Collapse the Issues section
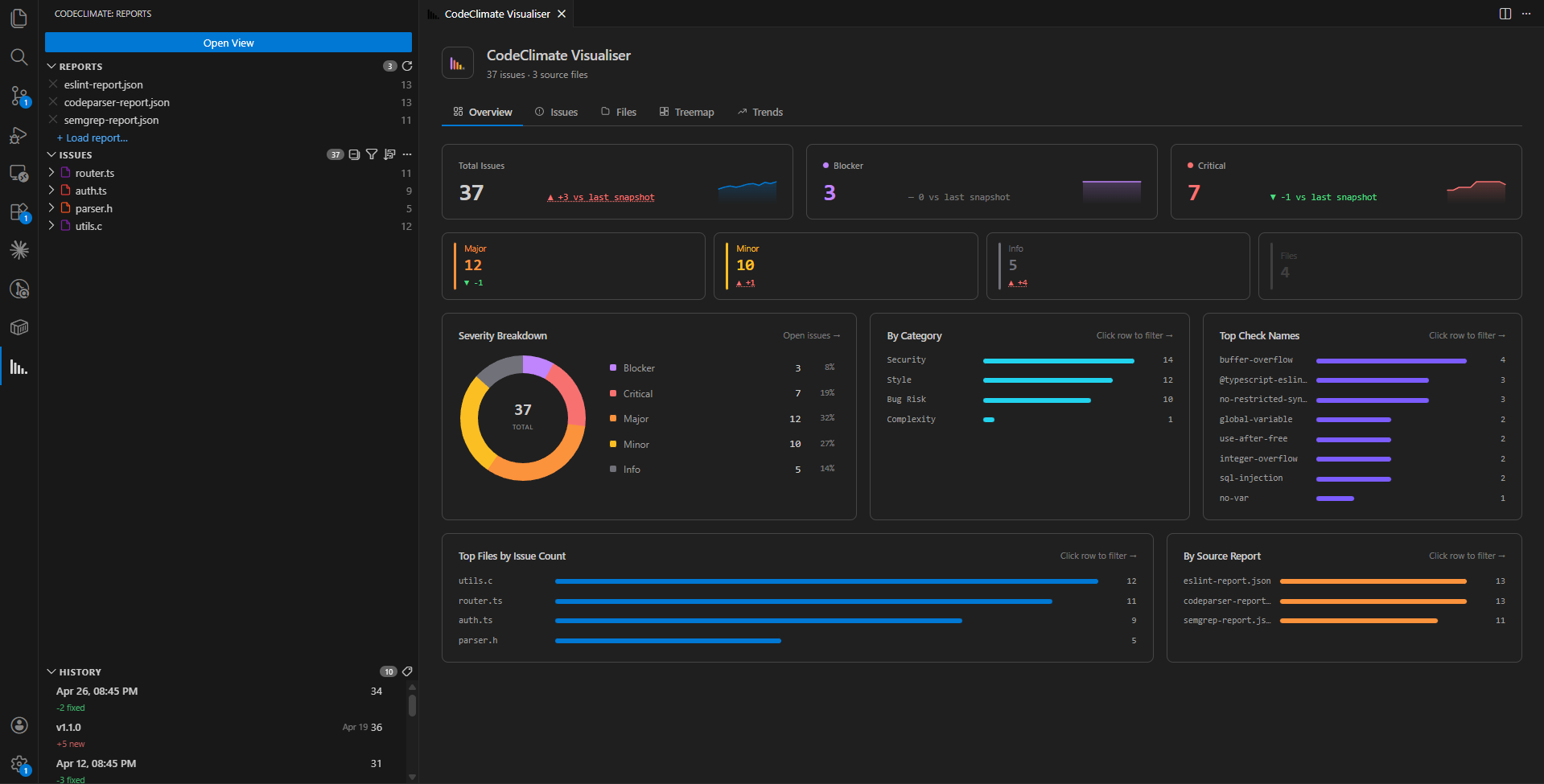Screen dimensions: 1544x784 click(x=51, y=155)
